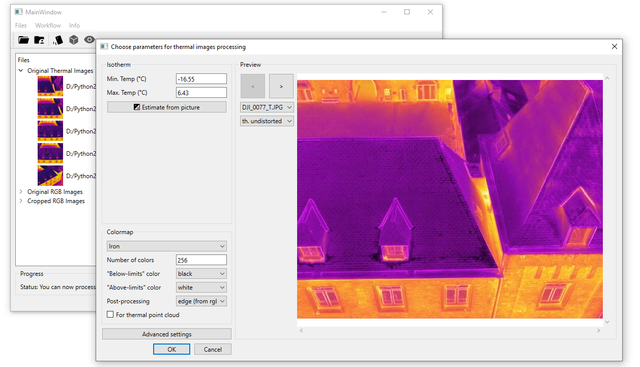This screenshot has height=367, width=640.
Task: Click the second folder icon in MainWindow toolbar
Action: (40, 40)
